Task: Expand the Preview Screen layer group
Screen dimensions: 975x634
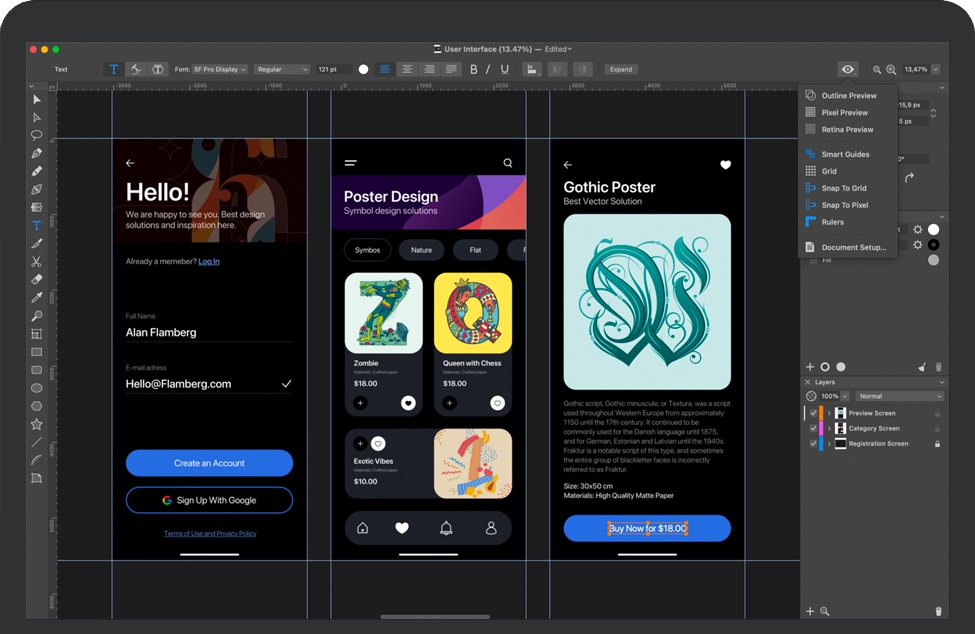Action: point(829,413)
